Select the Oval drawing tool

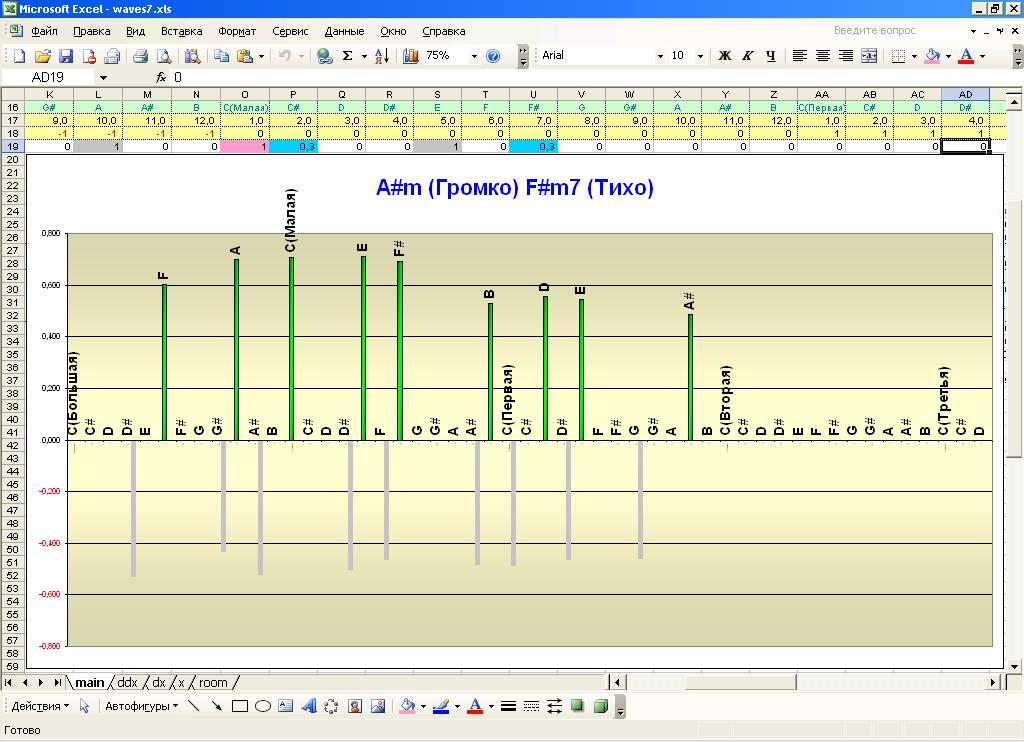(x=263, y=706)
